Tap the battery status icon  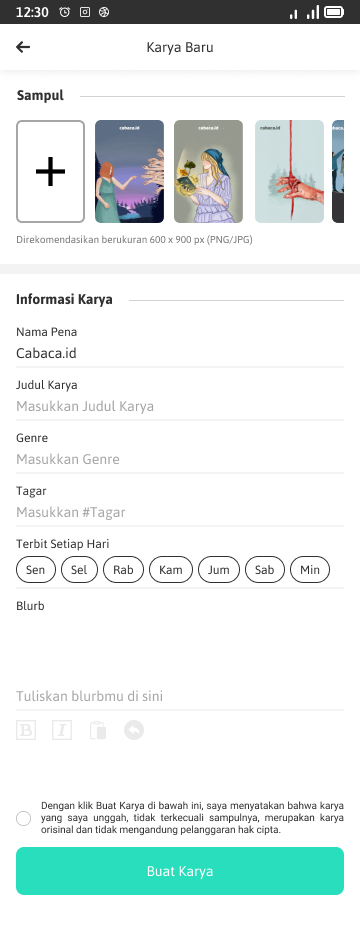click(334, 12)
